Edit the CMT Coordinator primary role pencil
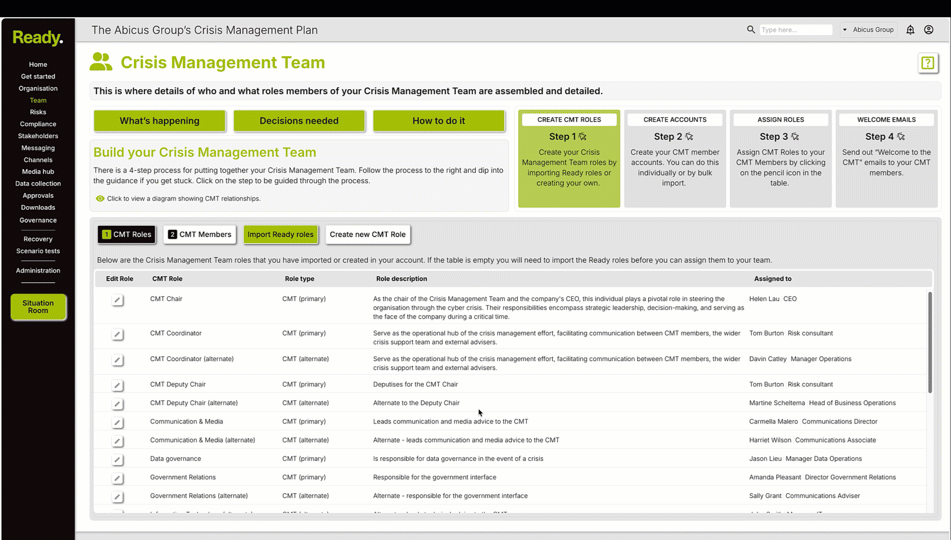The height and width of the screenshot is (540, 951). point(118,335)
